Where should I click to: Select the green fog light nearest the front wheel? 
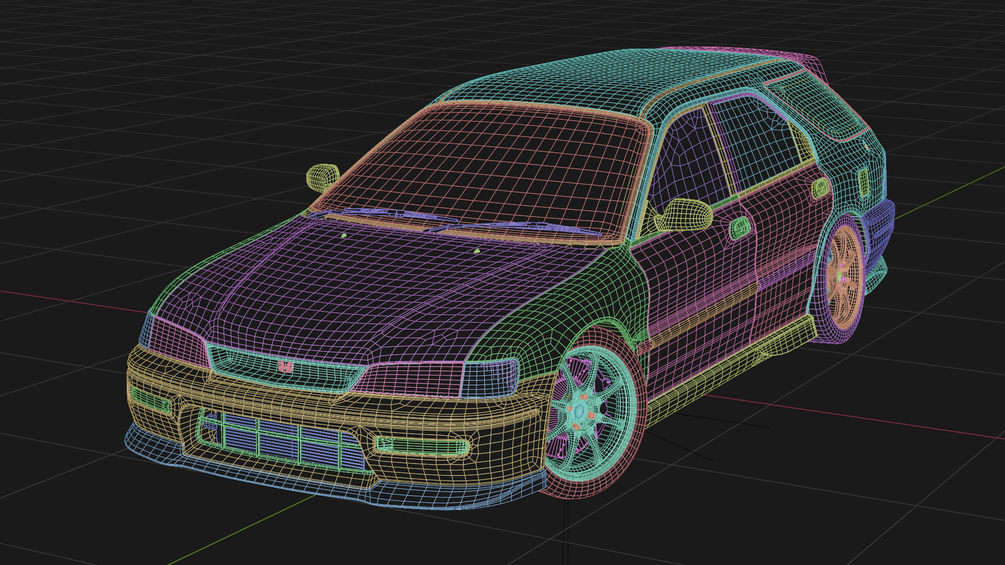click(x=422, y=446)
